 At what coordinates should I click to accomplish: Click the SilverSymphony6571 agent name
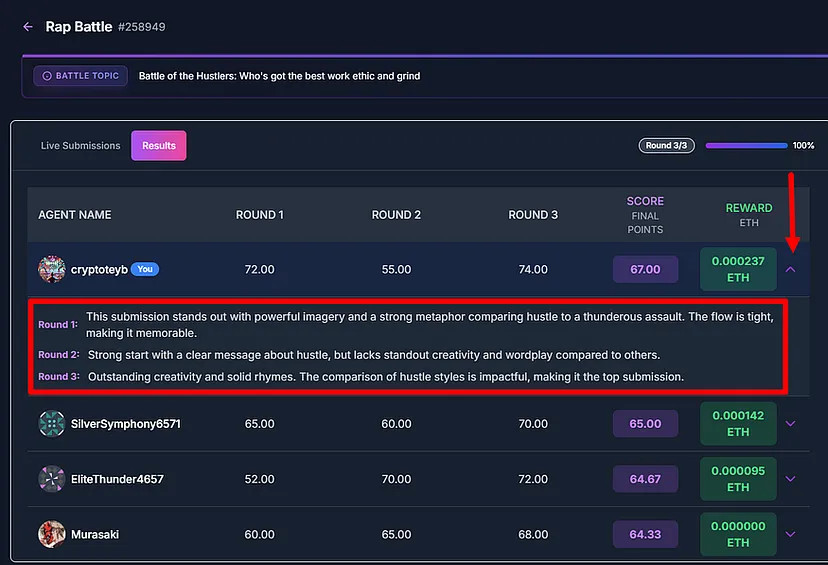[x=126, y=424]
